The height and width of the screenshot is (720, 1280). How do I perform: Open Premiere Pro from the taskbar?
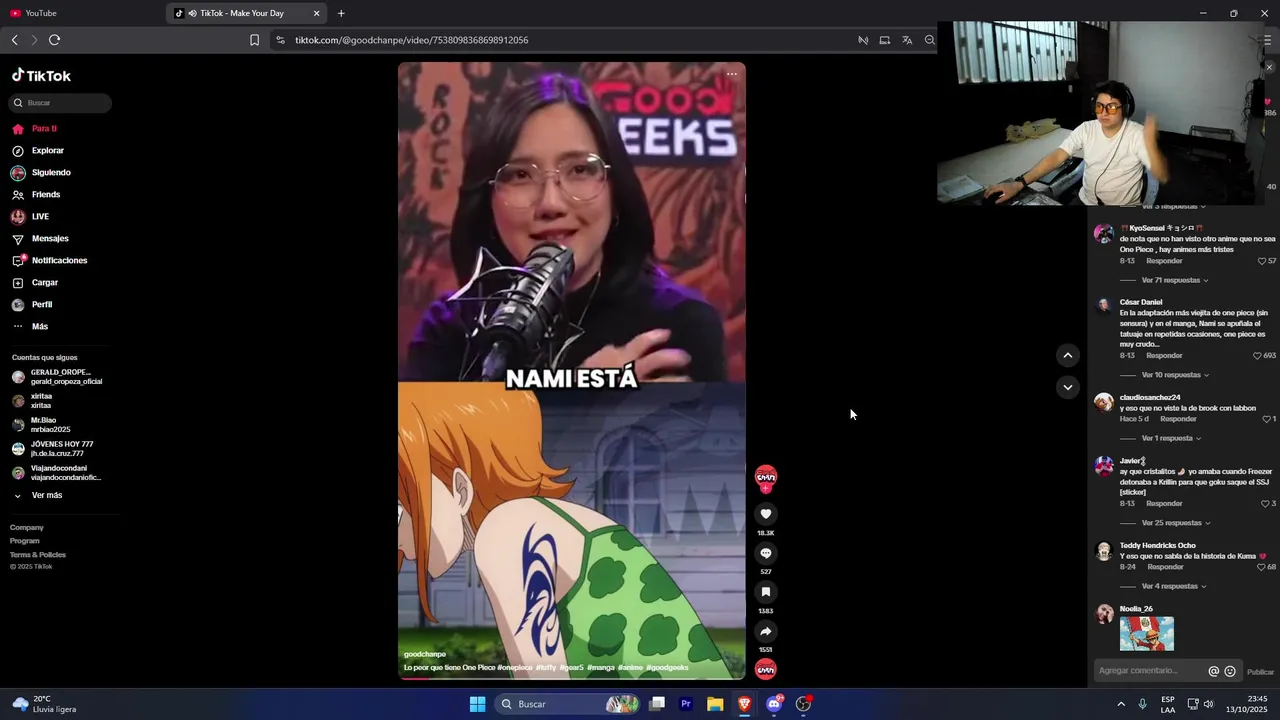pos(686,704)
